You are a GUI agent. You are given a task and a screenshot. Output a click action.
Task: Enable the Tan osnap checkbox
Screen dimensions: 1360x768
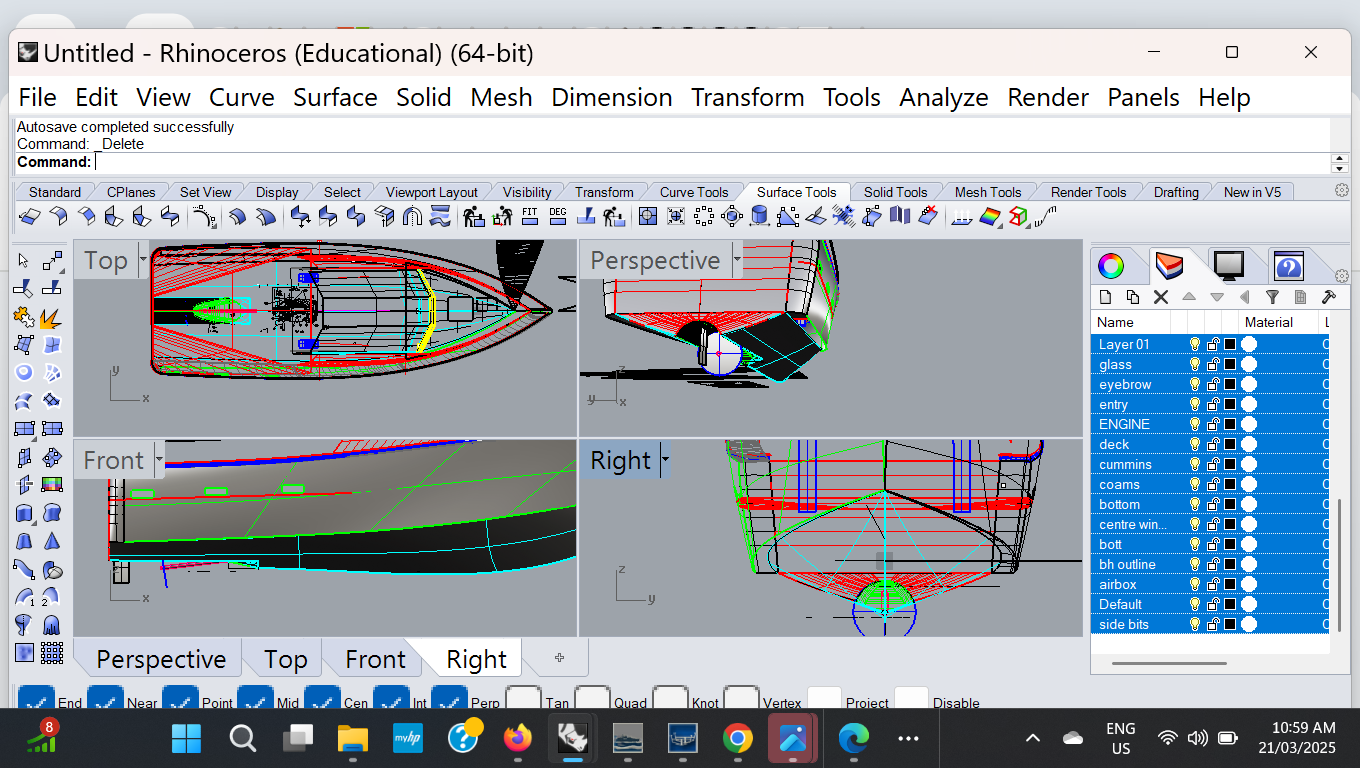(x=523, y=702)
